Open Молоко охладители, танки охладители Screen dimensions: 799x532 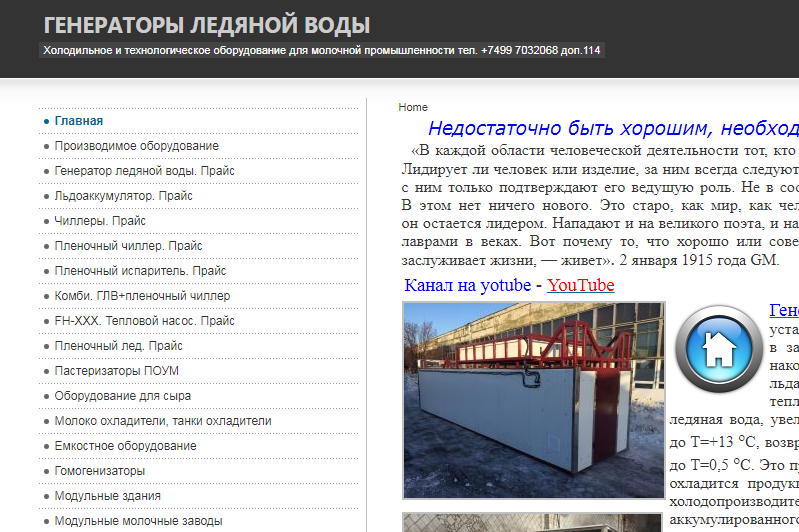click(163, 420)
